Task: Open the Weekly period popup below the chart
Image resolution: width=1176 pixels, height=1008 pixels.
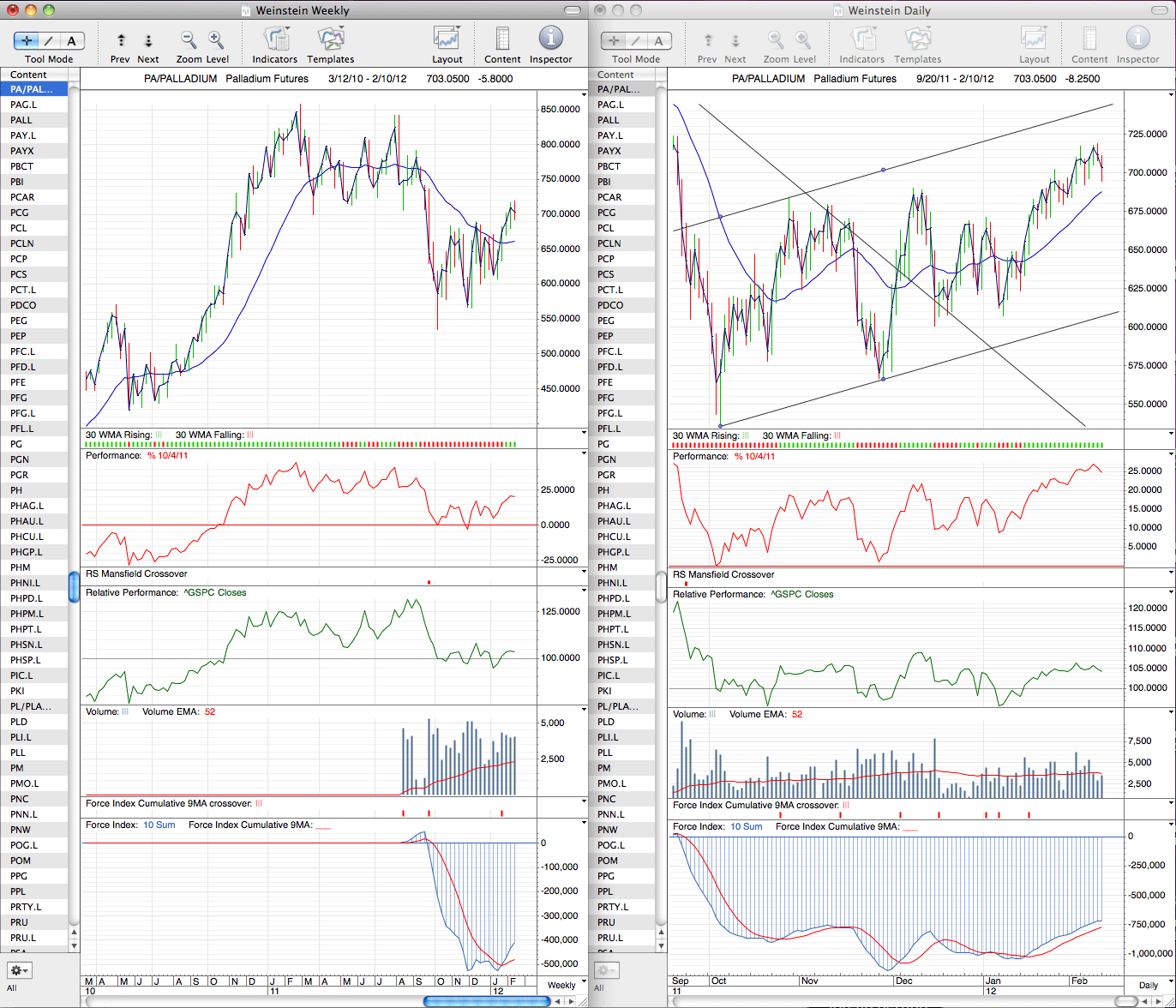Action: click(x=561, y=985)
